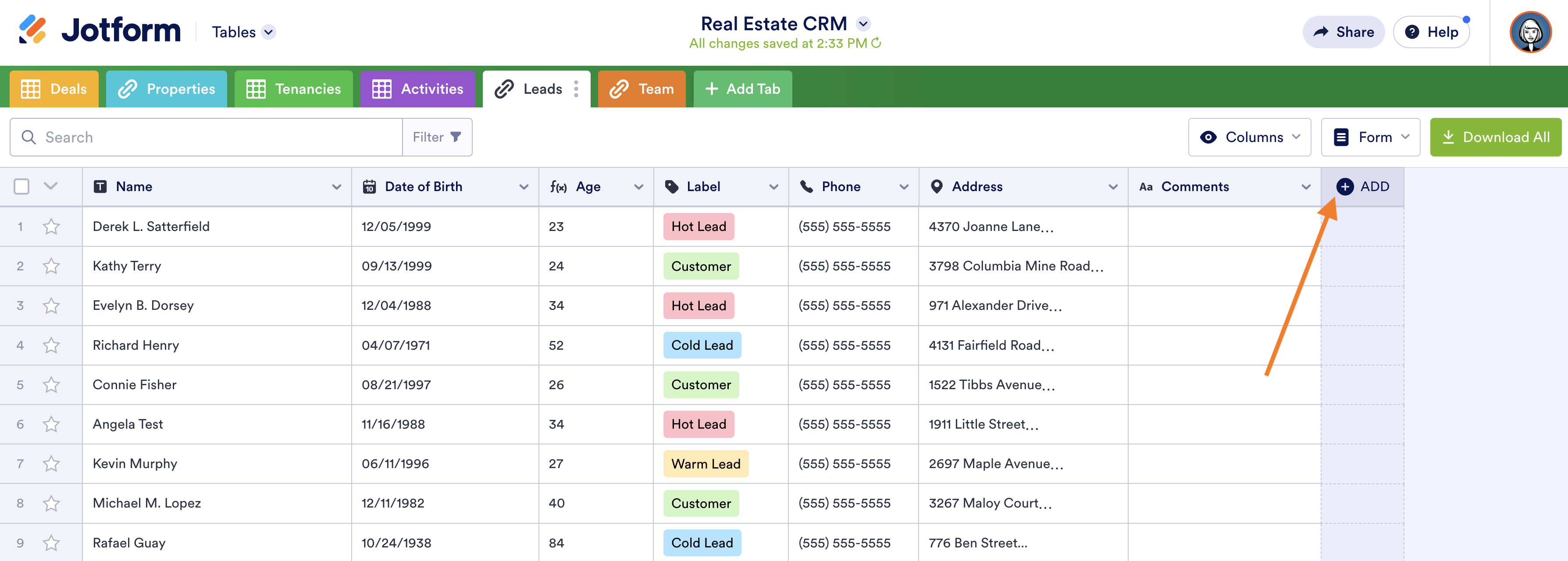1568x561 pixels.
Task: Star the Derek L. Satterfield row
Action: 51,227
